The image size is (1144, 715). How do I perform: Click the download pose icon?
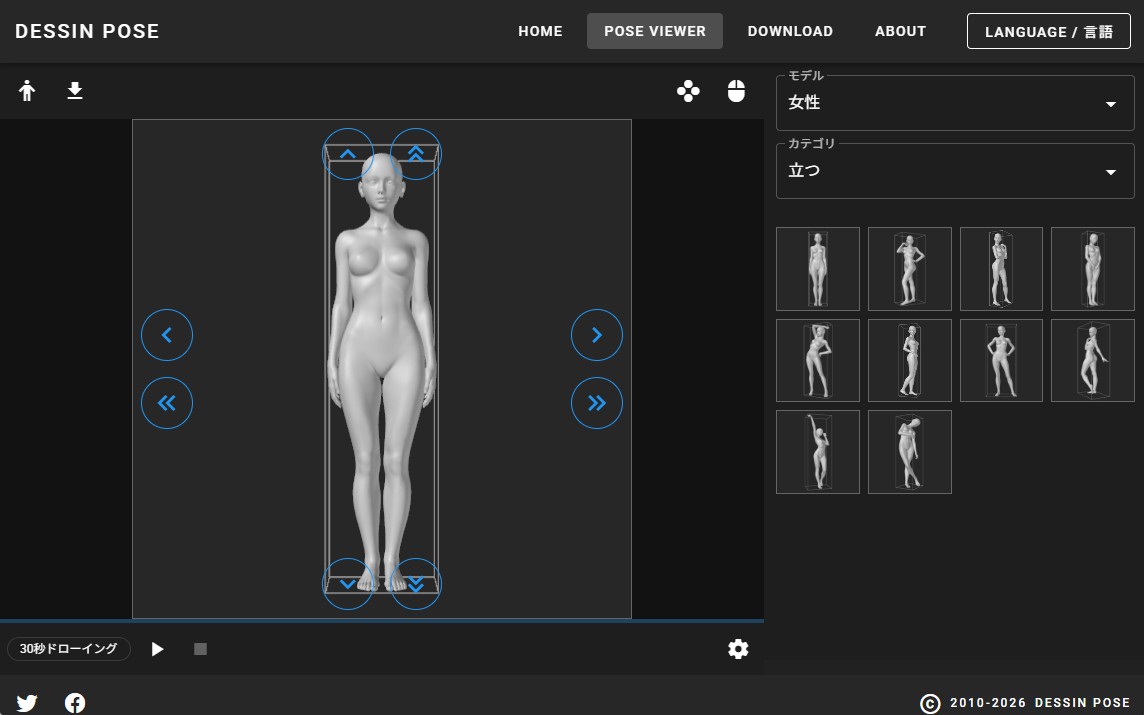75,92
